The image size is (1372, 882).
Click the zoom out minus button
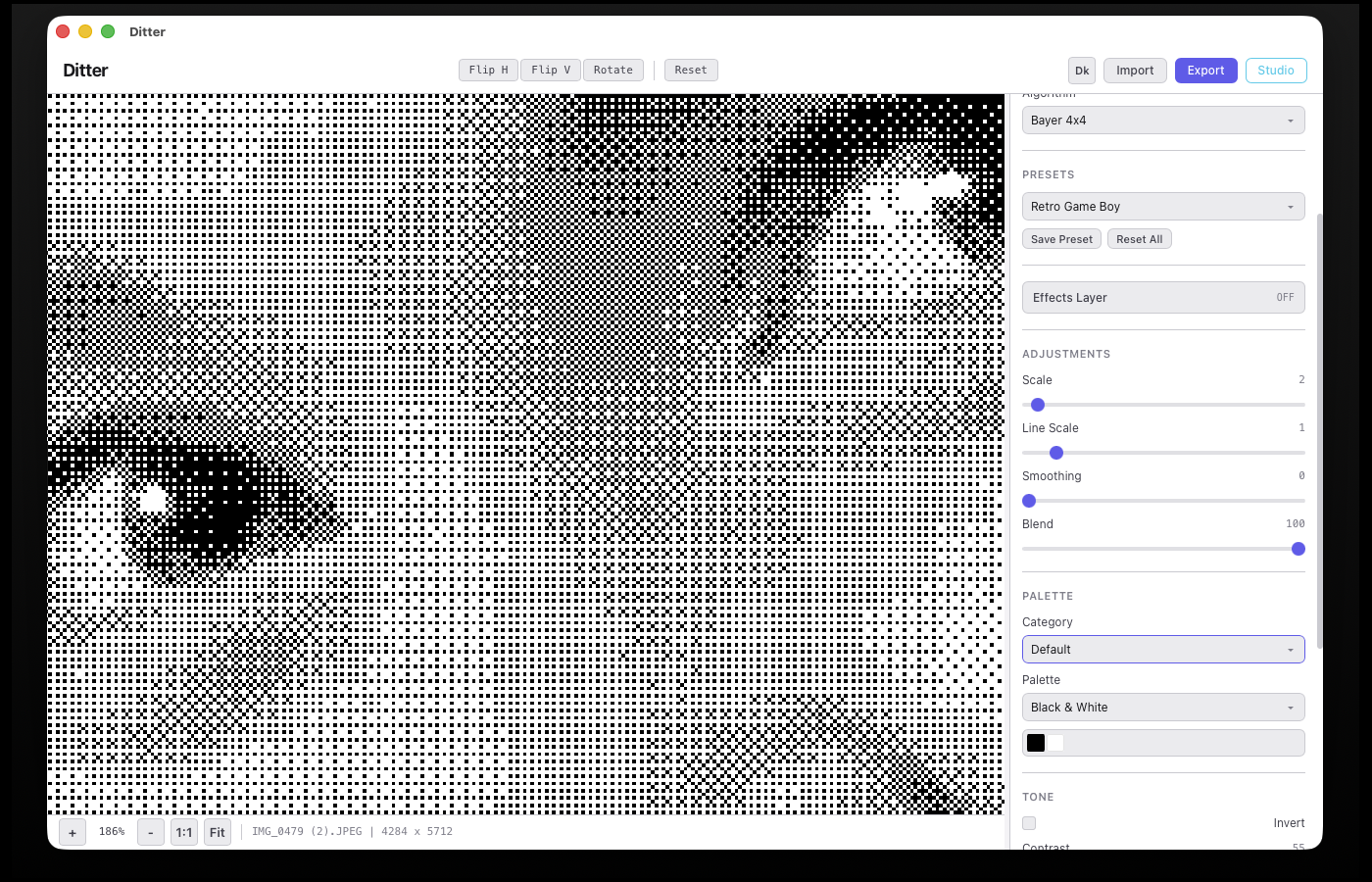[150, 832]
